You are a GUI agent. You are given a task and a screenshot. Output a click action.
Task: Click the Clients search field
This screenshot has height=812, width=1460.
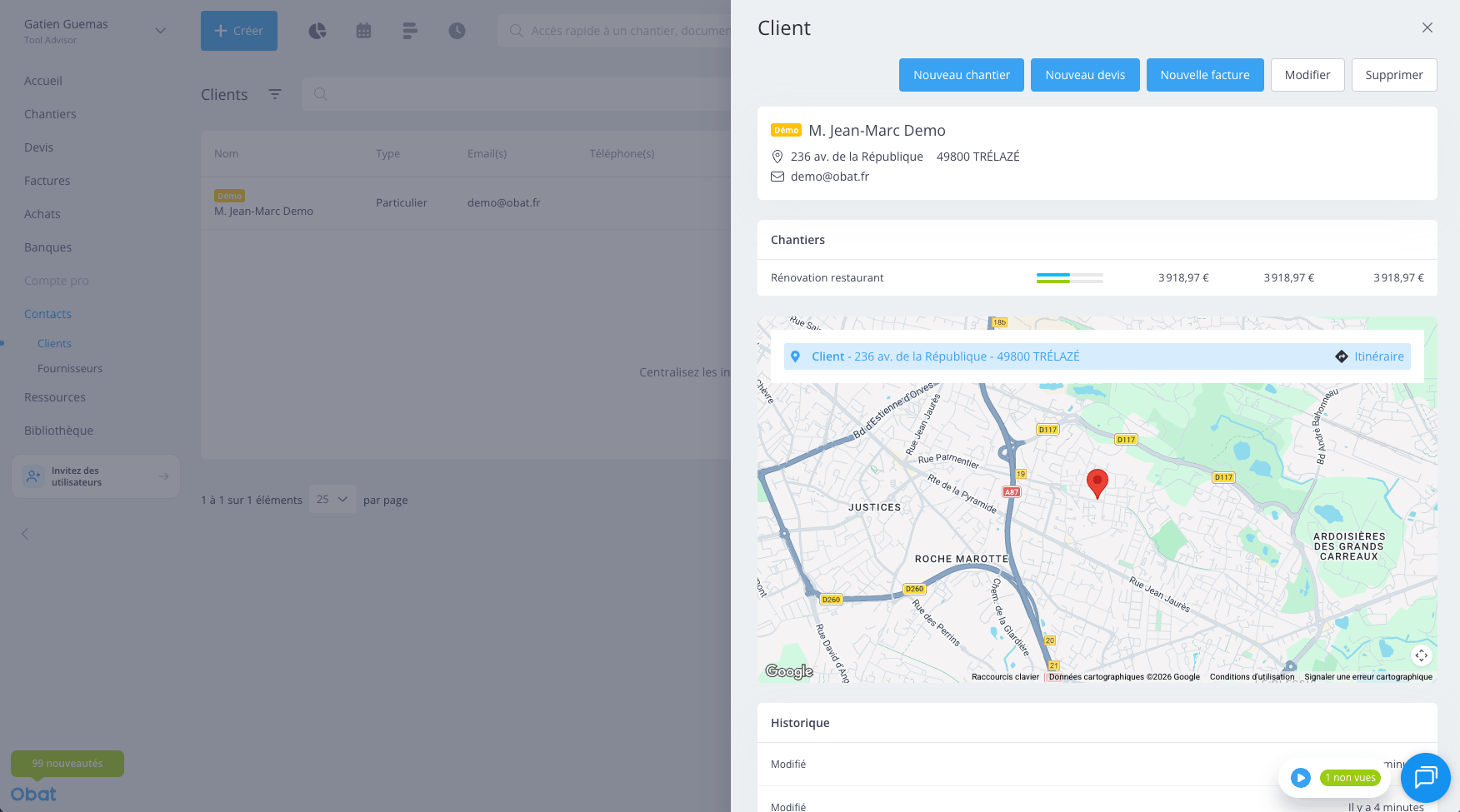pyautogui.click(x=517, y=94)
